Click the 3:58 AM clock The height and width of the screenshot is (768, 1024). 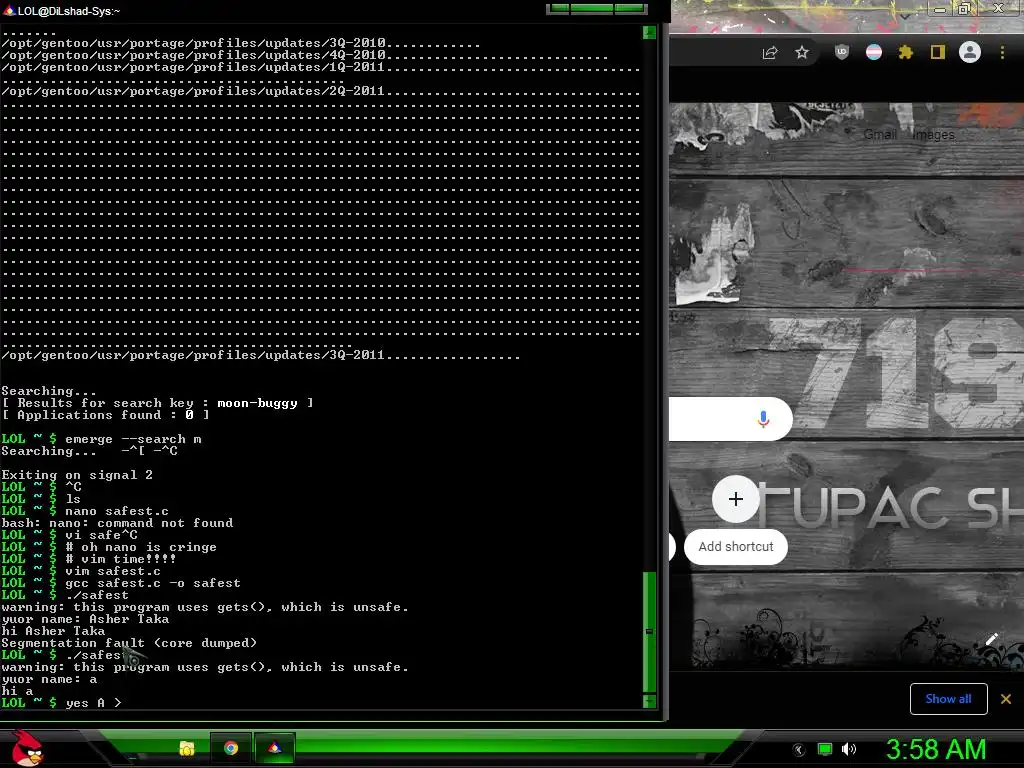[936, 749]
